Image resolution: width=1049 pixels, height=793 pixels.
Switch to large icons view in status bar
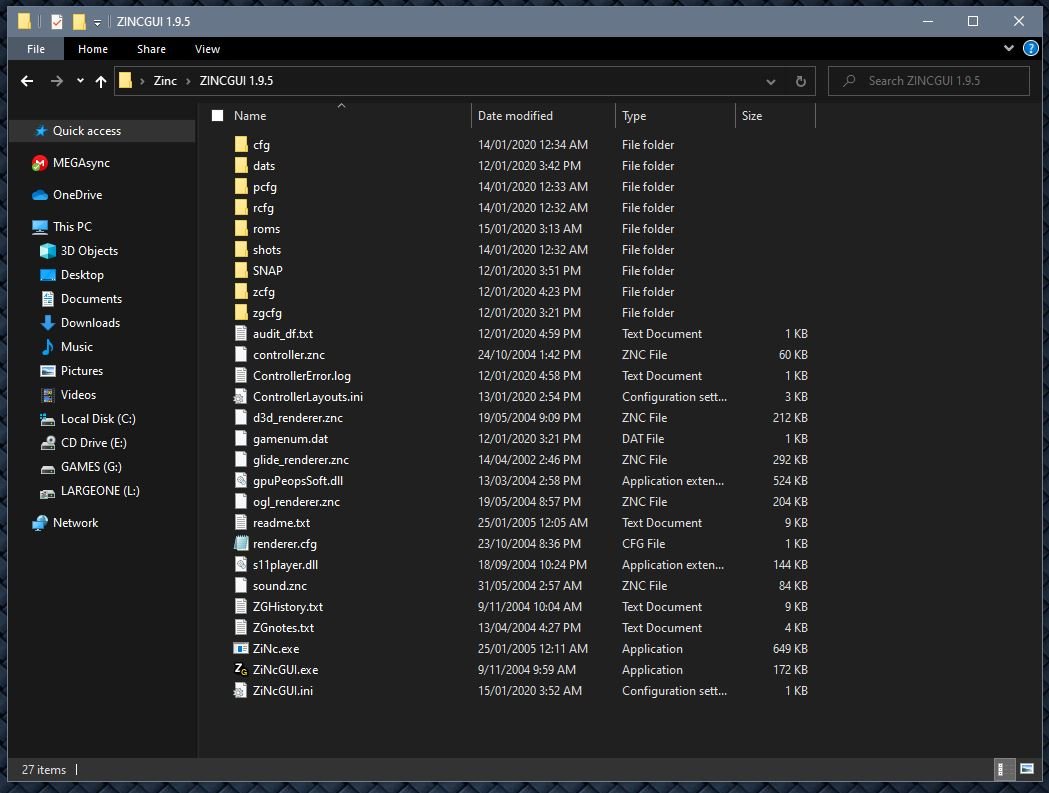(1026, 769)
